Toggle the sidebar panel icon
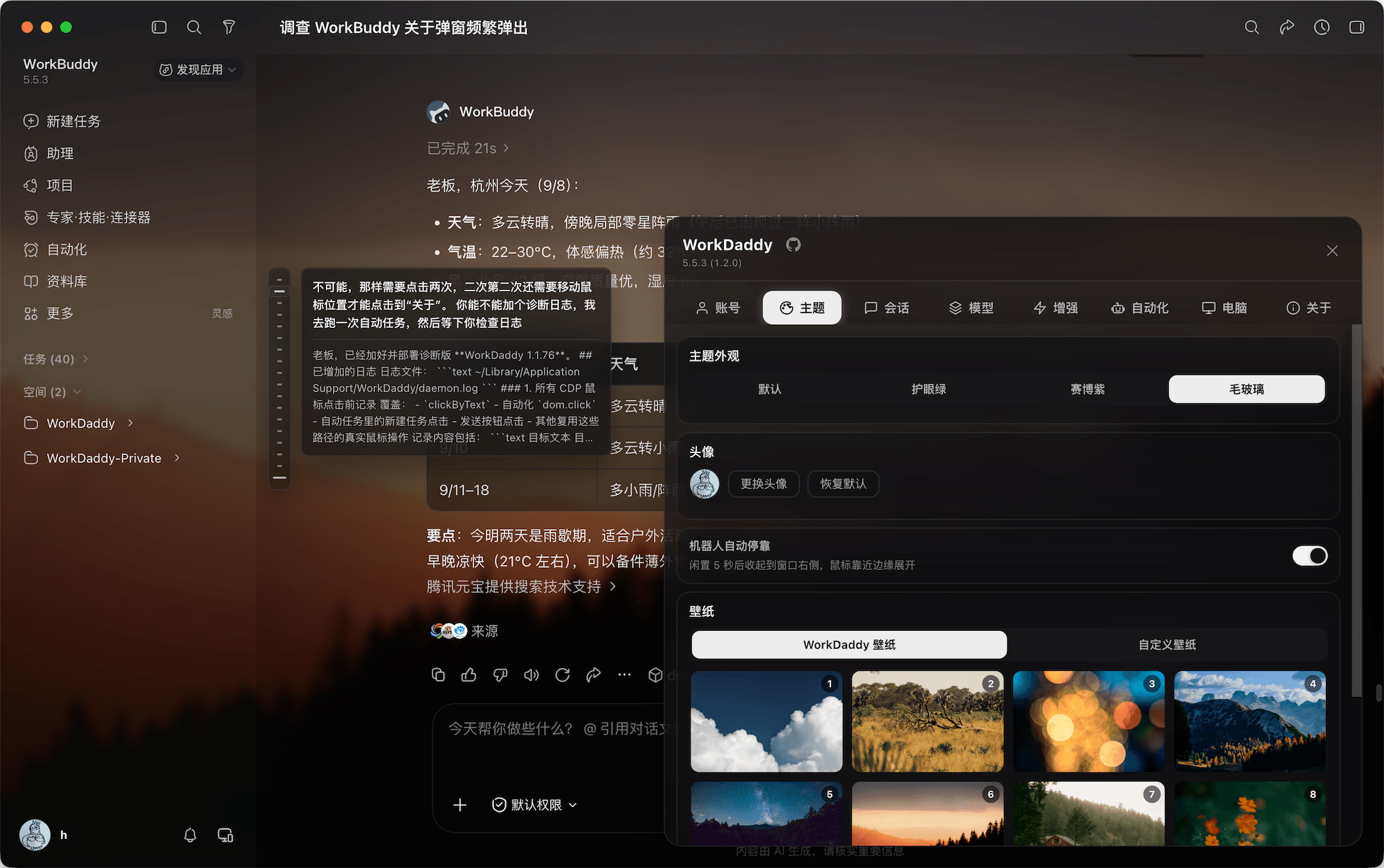The height and width of the screenshot is (868, 1384). (x=159, y=27)
